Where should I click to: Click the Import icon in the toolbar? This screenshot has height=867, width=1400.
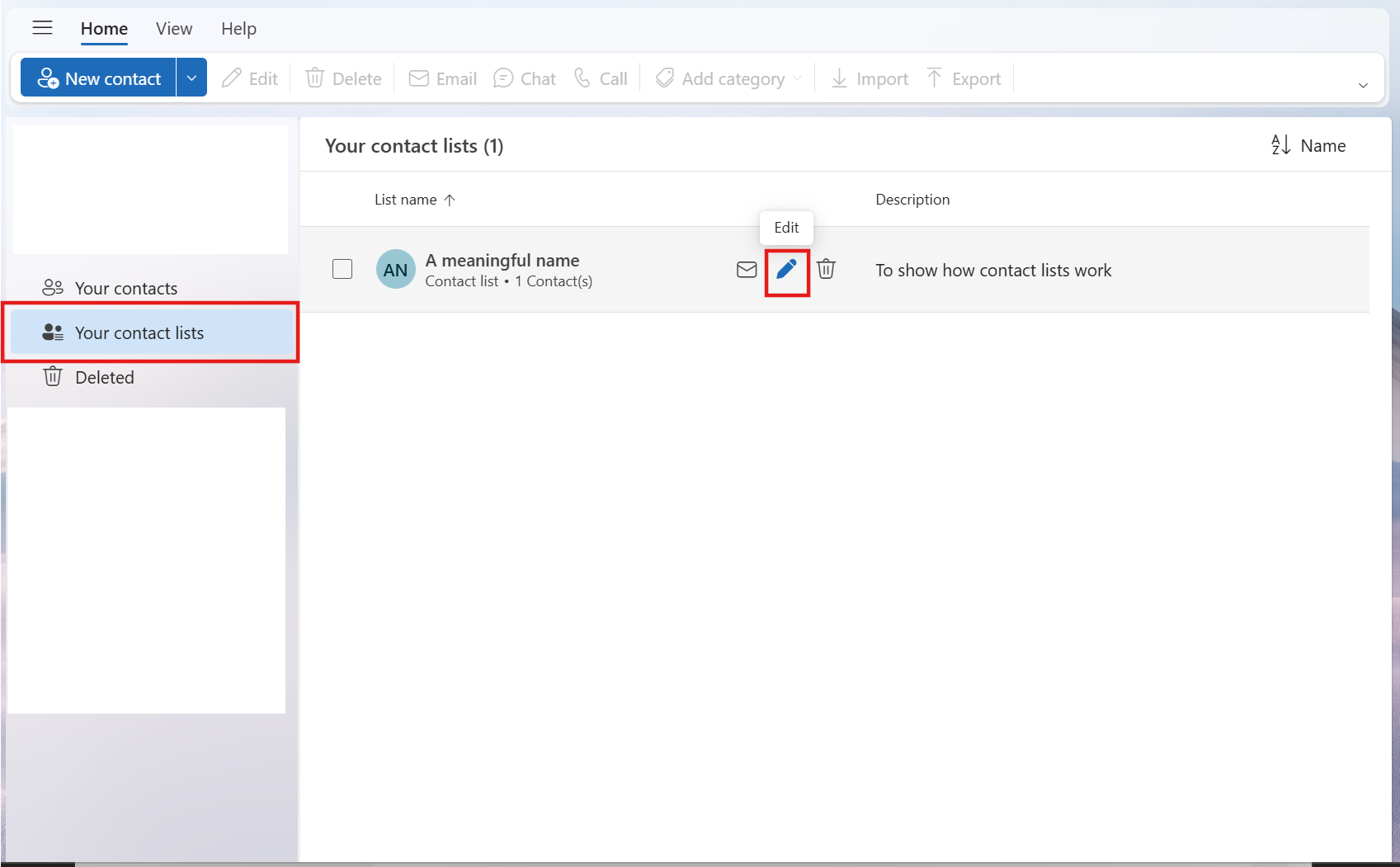pos(868,78)
